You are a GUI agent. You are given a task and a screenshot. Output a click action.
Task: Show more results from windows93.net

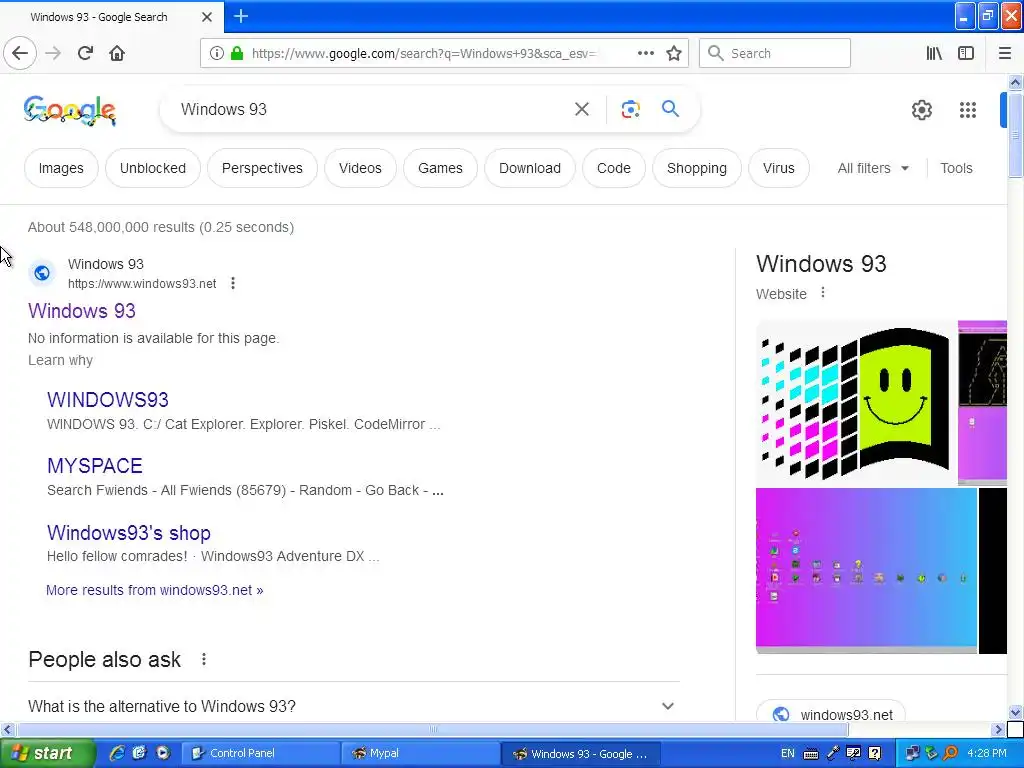pyautogui.click(x=155, y=590)
